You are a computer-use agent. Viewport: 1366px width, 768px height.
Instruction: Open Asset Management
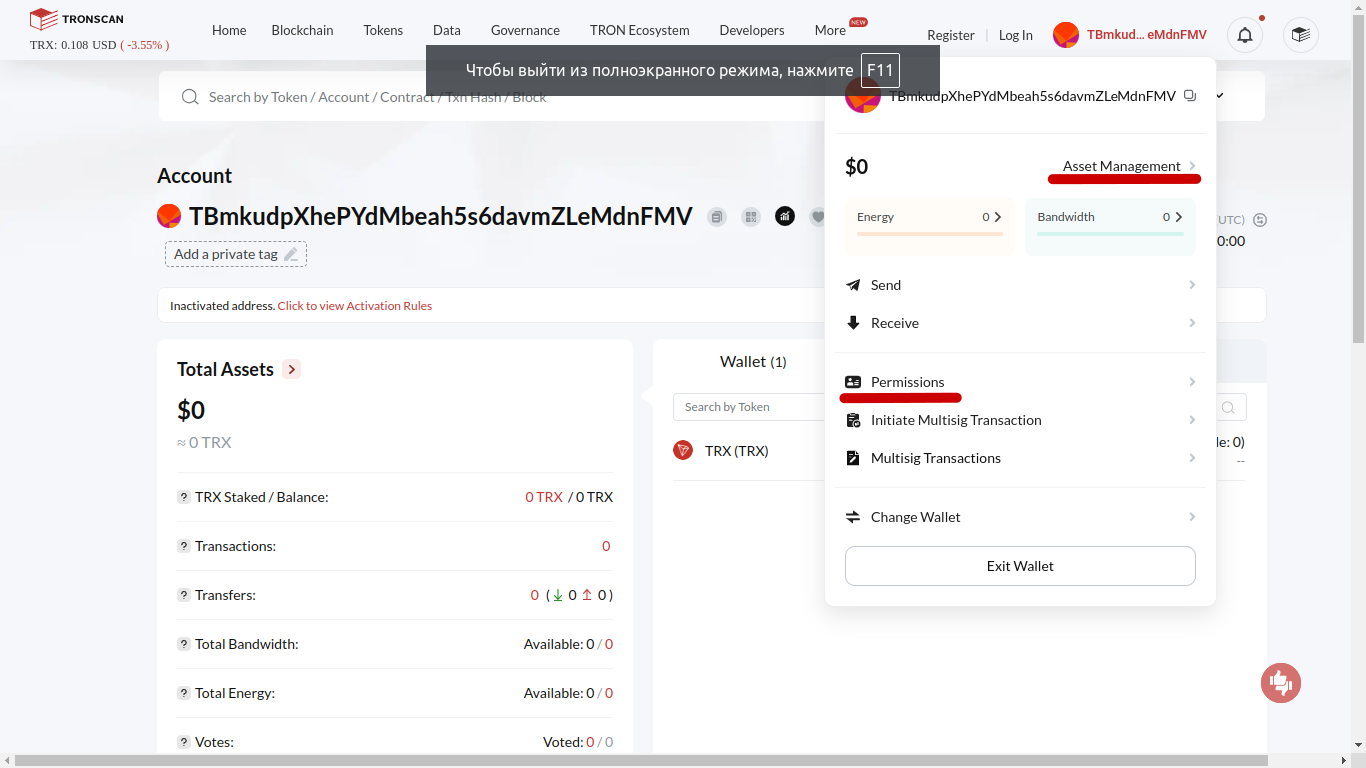(x=1130, y=166)
